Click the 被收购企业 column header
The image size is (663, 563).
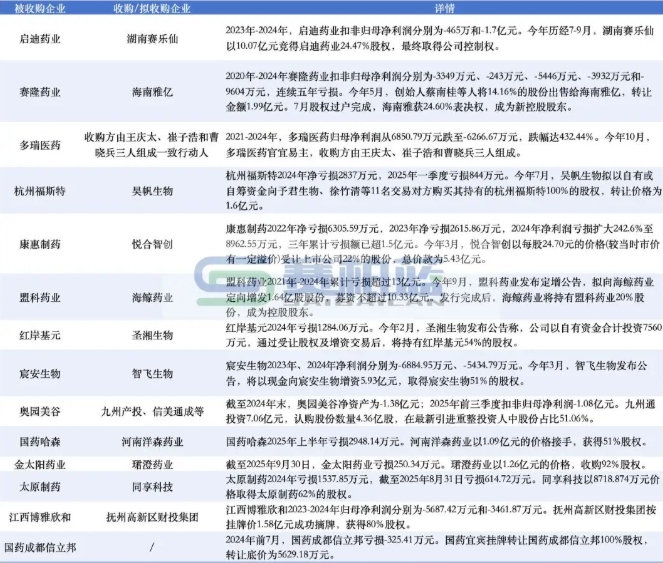(40, 8)
